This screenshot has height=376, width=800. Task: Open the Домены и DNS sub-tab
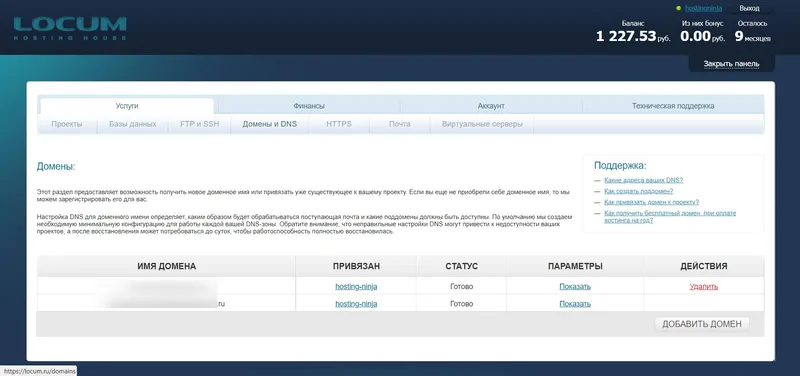[269, 124]
